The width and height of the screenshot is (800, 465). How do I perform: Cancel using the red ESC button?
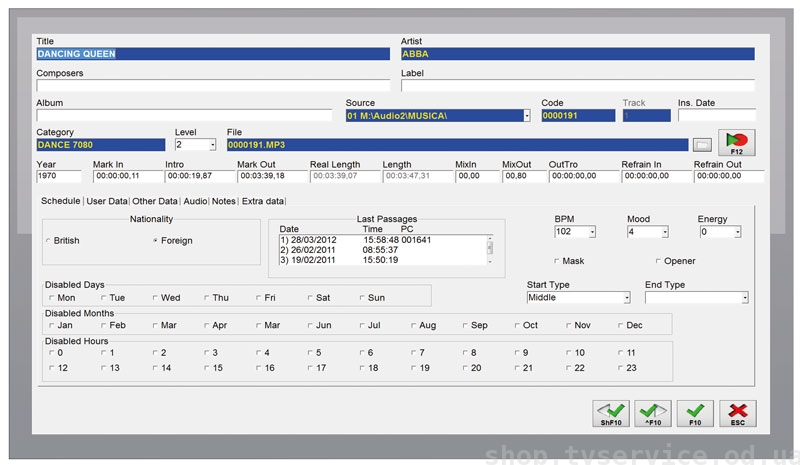(x=738, y=414)
